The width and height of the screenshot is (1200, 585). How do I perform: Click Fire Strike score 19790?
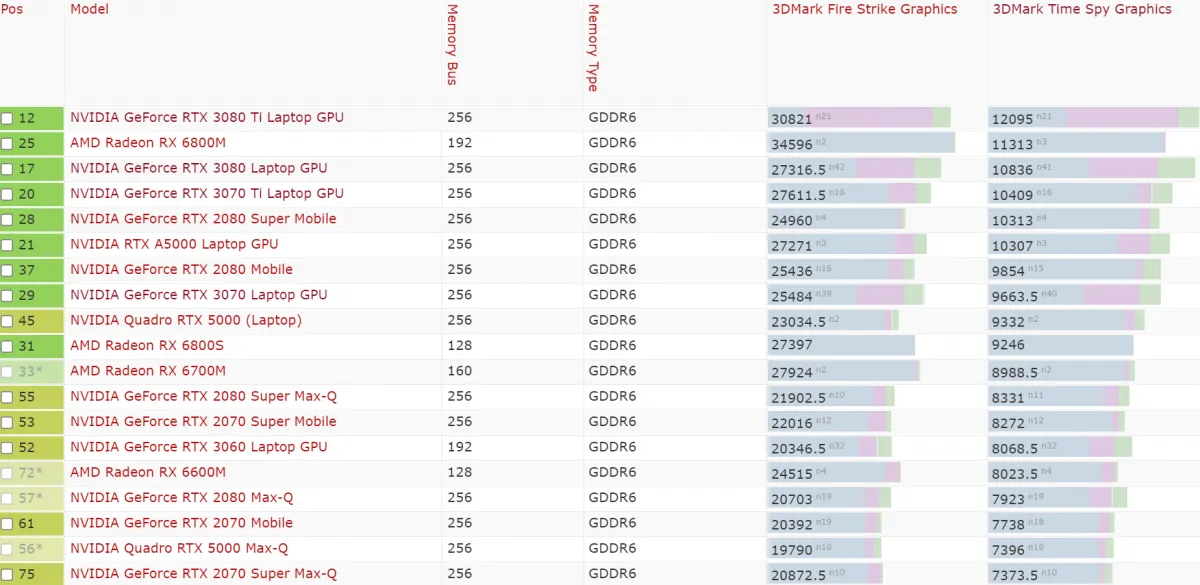[792, 548]
